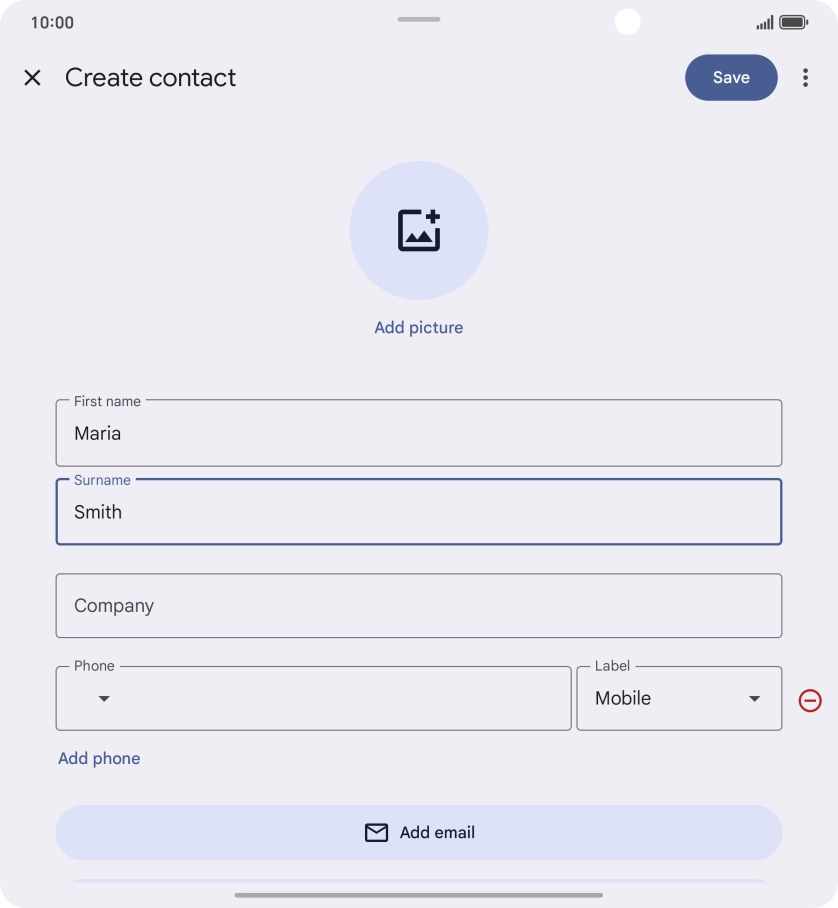Tap the bottom navigation gesture bar
Image resolution: width=838 pixels, height=908 pixels.
click(419, 895)
